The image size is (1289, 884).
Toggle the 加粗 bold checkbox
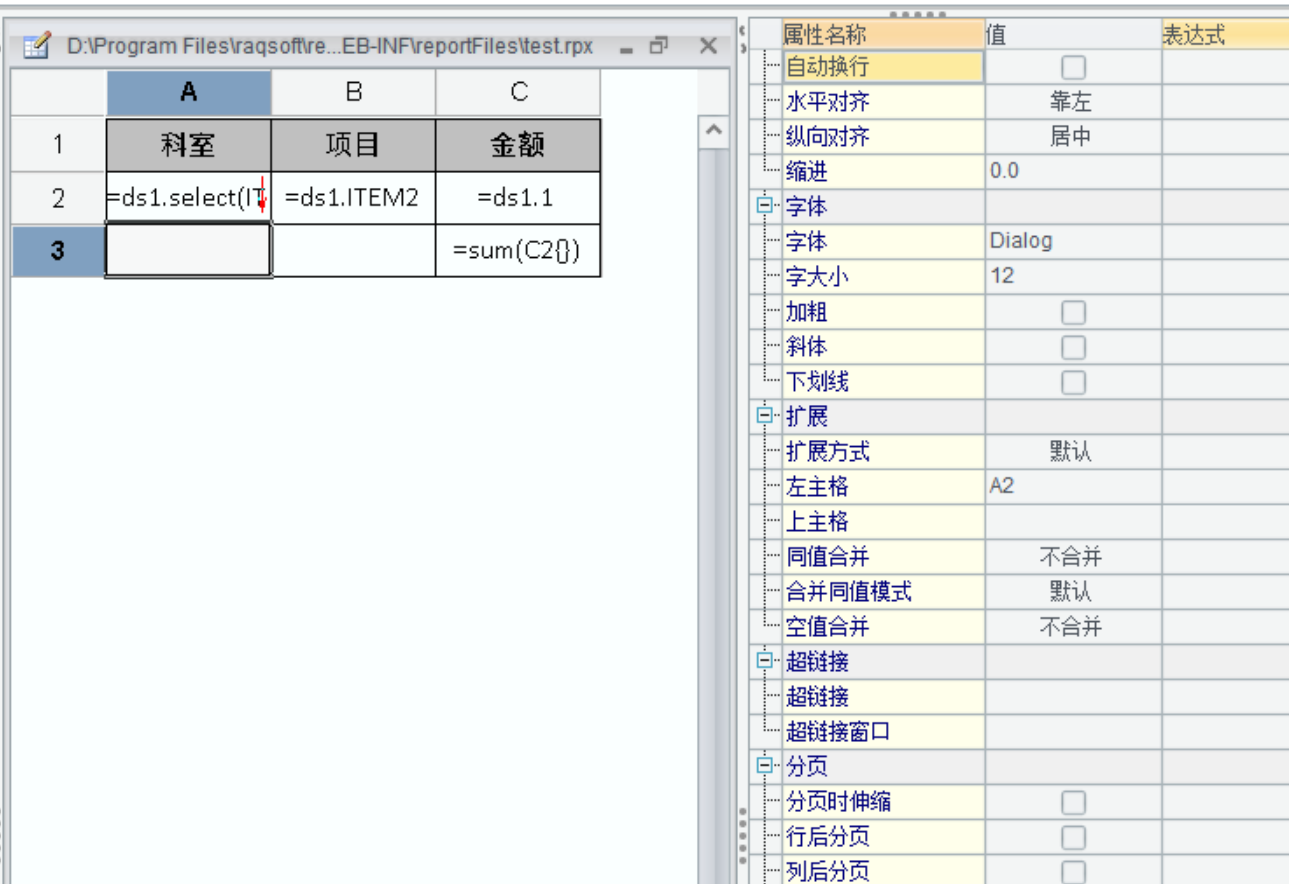(x=1073, y=312)
